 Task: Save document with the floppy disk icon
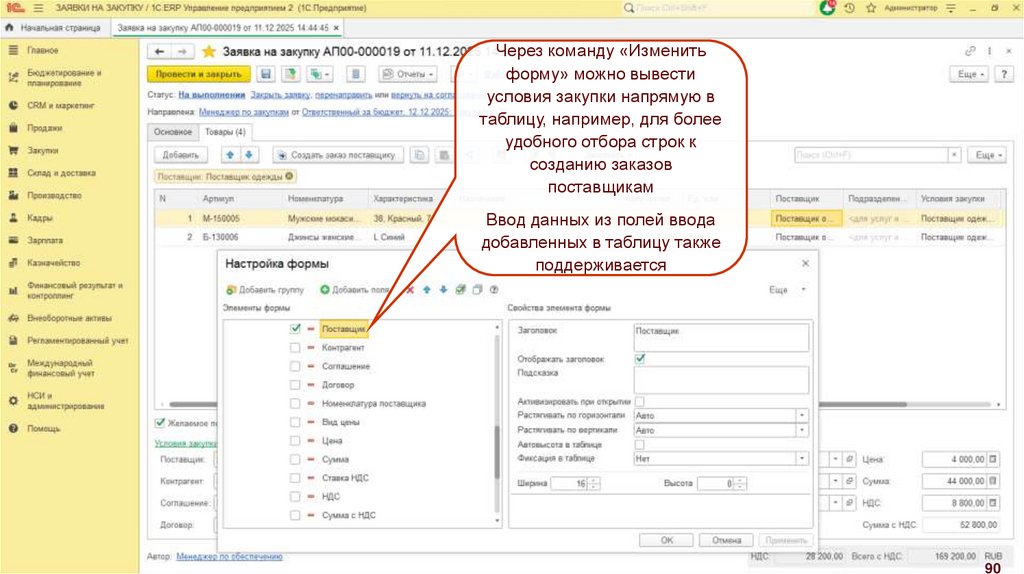click(266, 74)
